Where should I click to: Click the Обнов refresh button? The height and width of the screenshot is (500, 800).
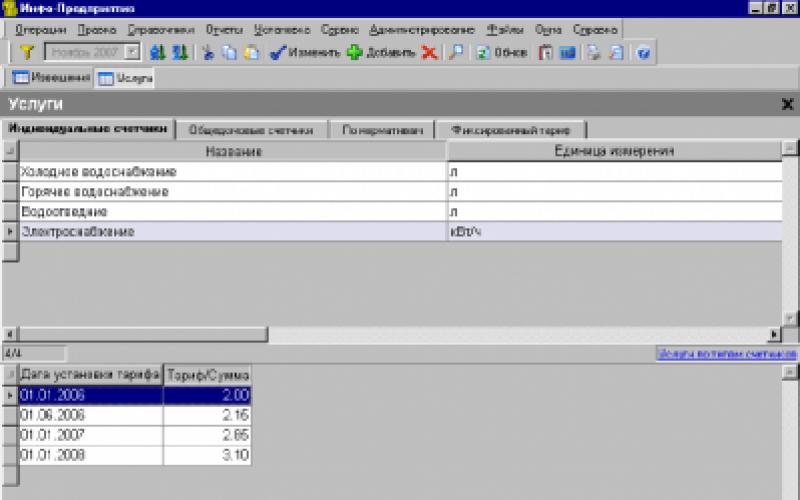(x=501, y=53)
